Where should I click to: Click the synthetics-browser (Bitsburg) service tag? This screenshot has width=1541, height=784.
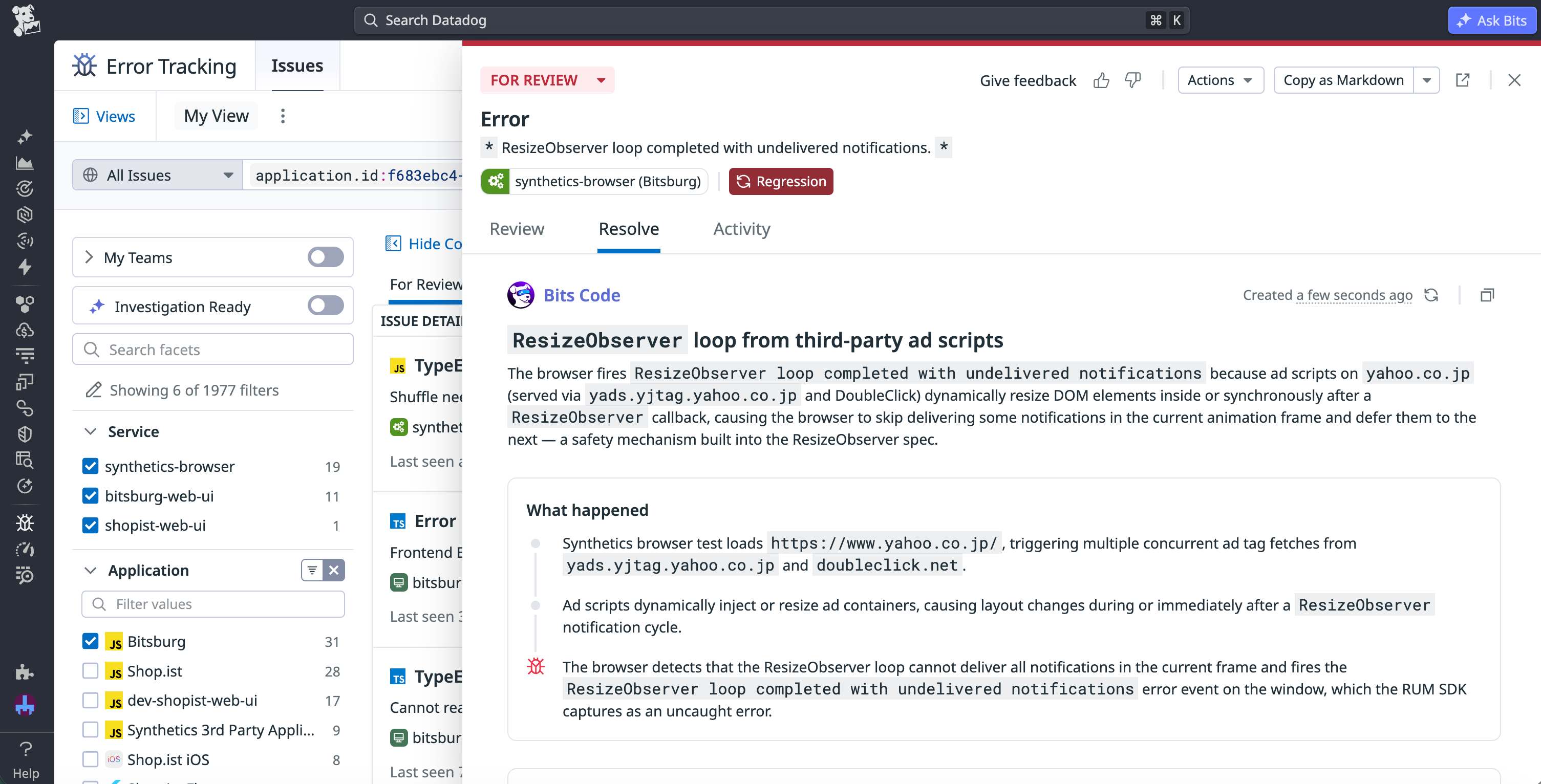point(594,181)
